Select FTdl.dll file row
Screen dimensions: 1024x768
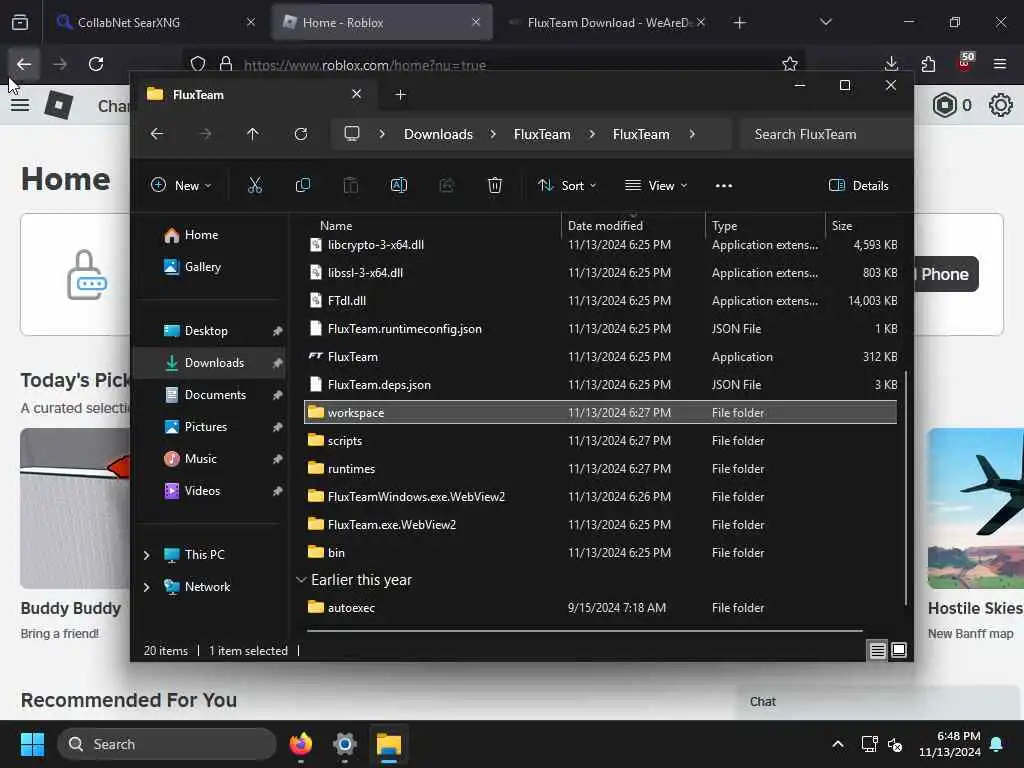click(x=601, y=300)
